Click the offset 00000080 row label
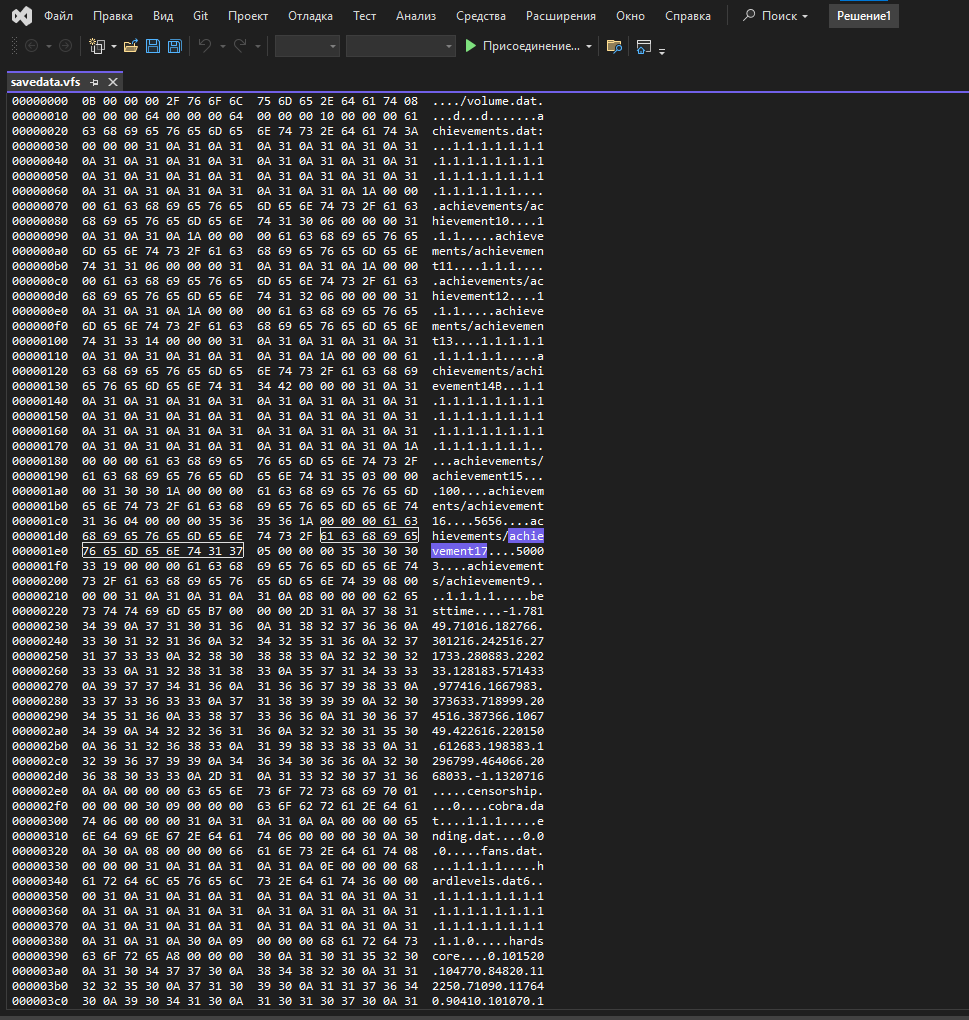This screenshot has height=1020, width=969. pos(40,221)
